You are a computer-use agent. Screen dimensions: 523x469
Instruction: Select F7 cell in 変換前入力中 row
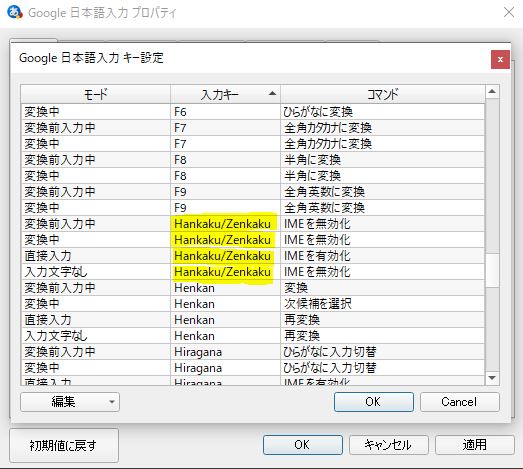225,128
